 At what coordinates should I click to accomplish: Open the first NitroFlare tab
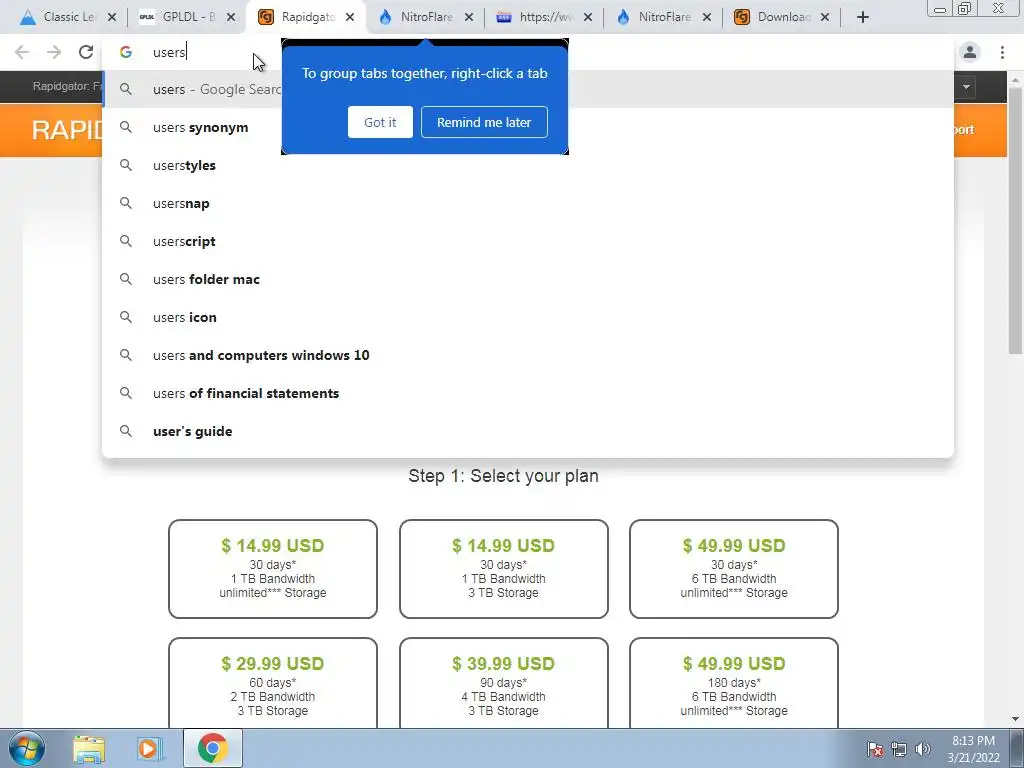point(424,17)
